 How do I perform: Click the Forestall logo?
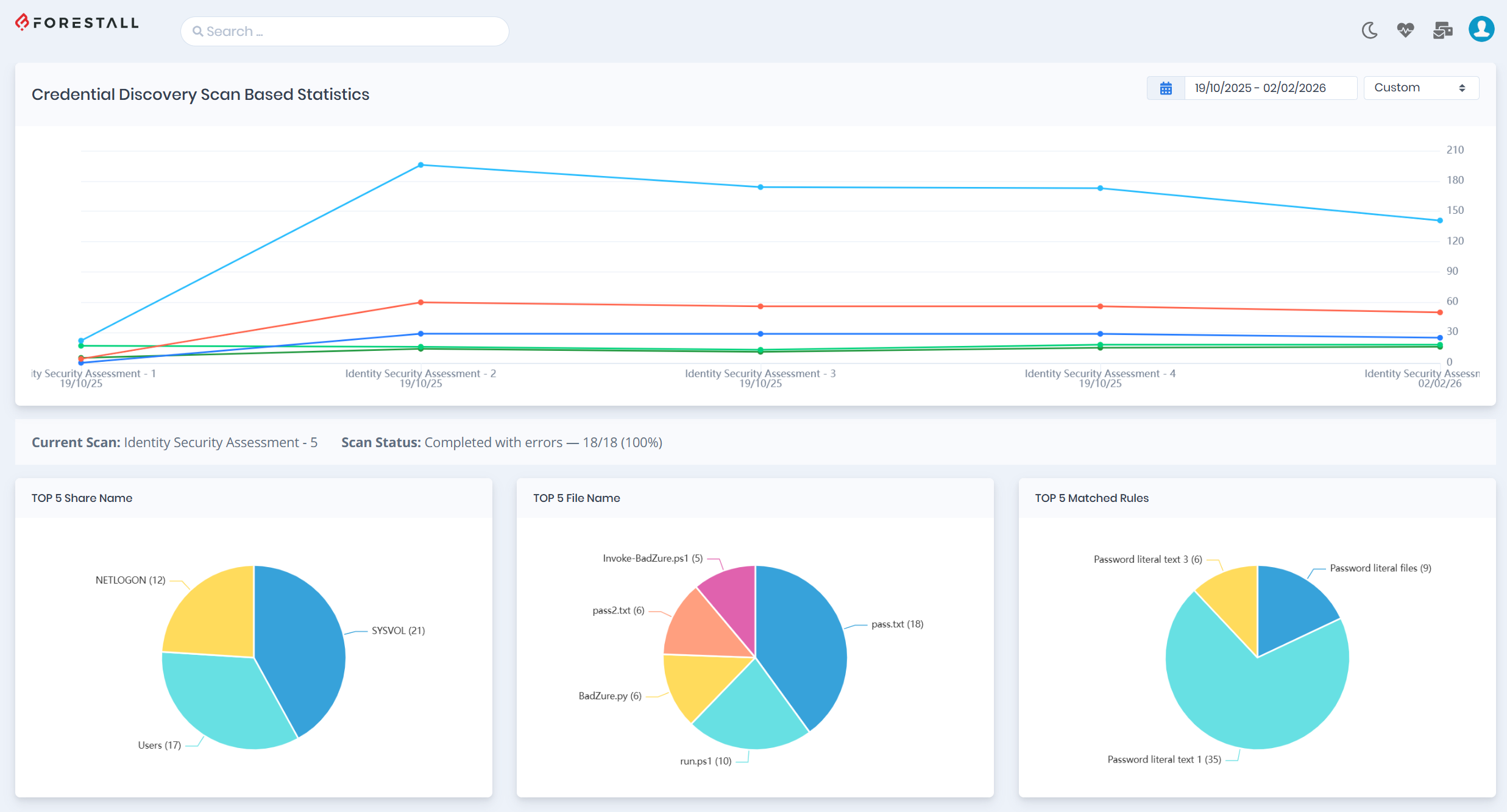coord(76,23)
